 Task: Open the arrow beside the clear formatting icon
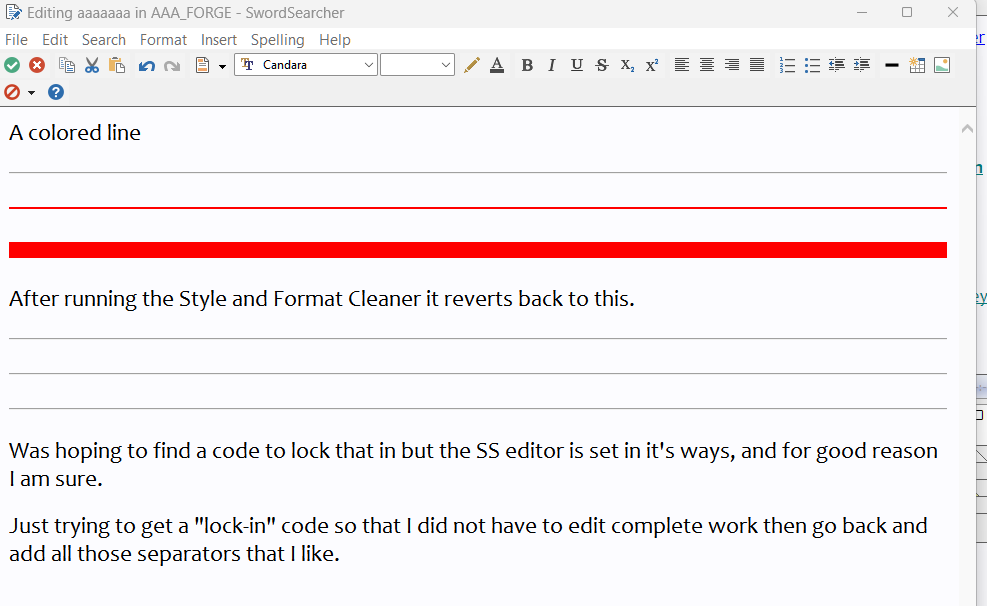click(31, 93)
